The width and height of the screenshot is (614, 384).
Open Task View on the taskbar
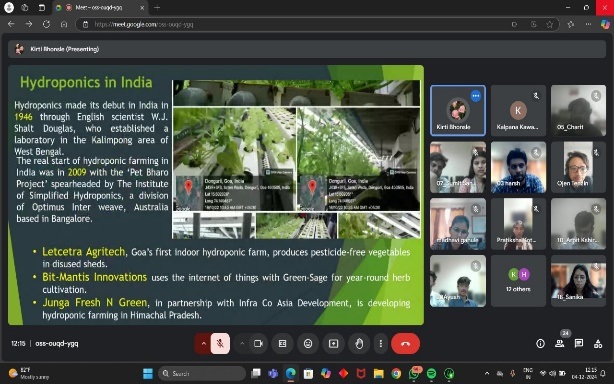click(256, 374)
